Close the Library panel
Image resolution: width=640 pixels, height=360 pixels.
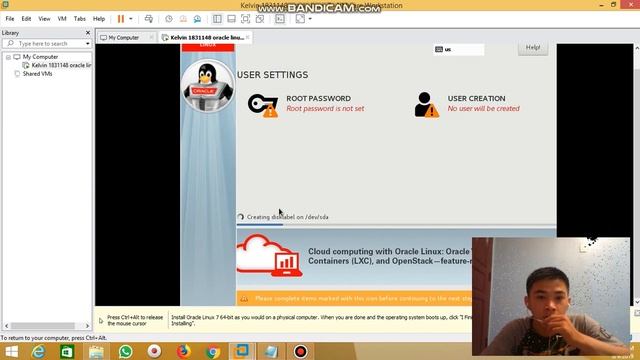tap(88, 33)
